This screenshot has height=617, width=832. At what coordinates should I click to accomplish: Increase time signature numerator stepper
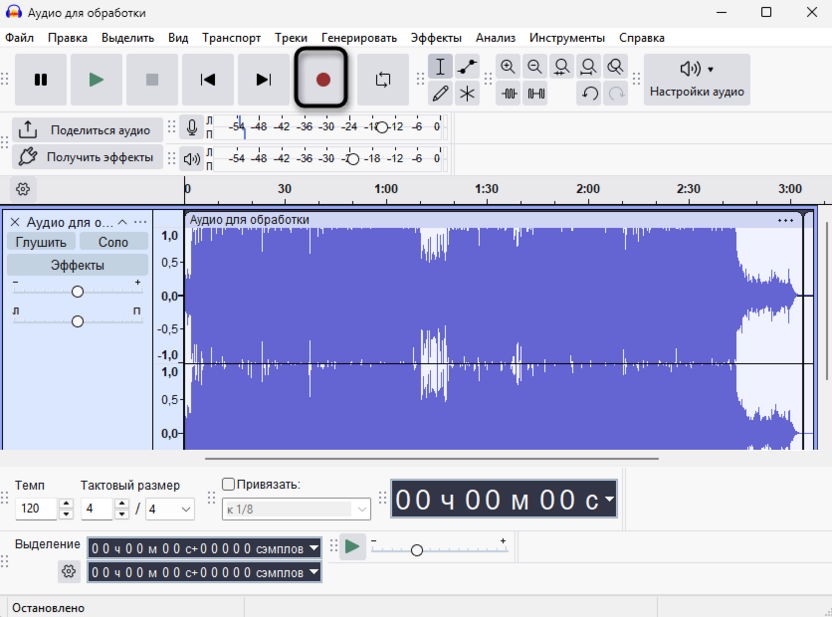pyautogui.click(x=122, y=503)
